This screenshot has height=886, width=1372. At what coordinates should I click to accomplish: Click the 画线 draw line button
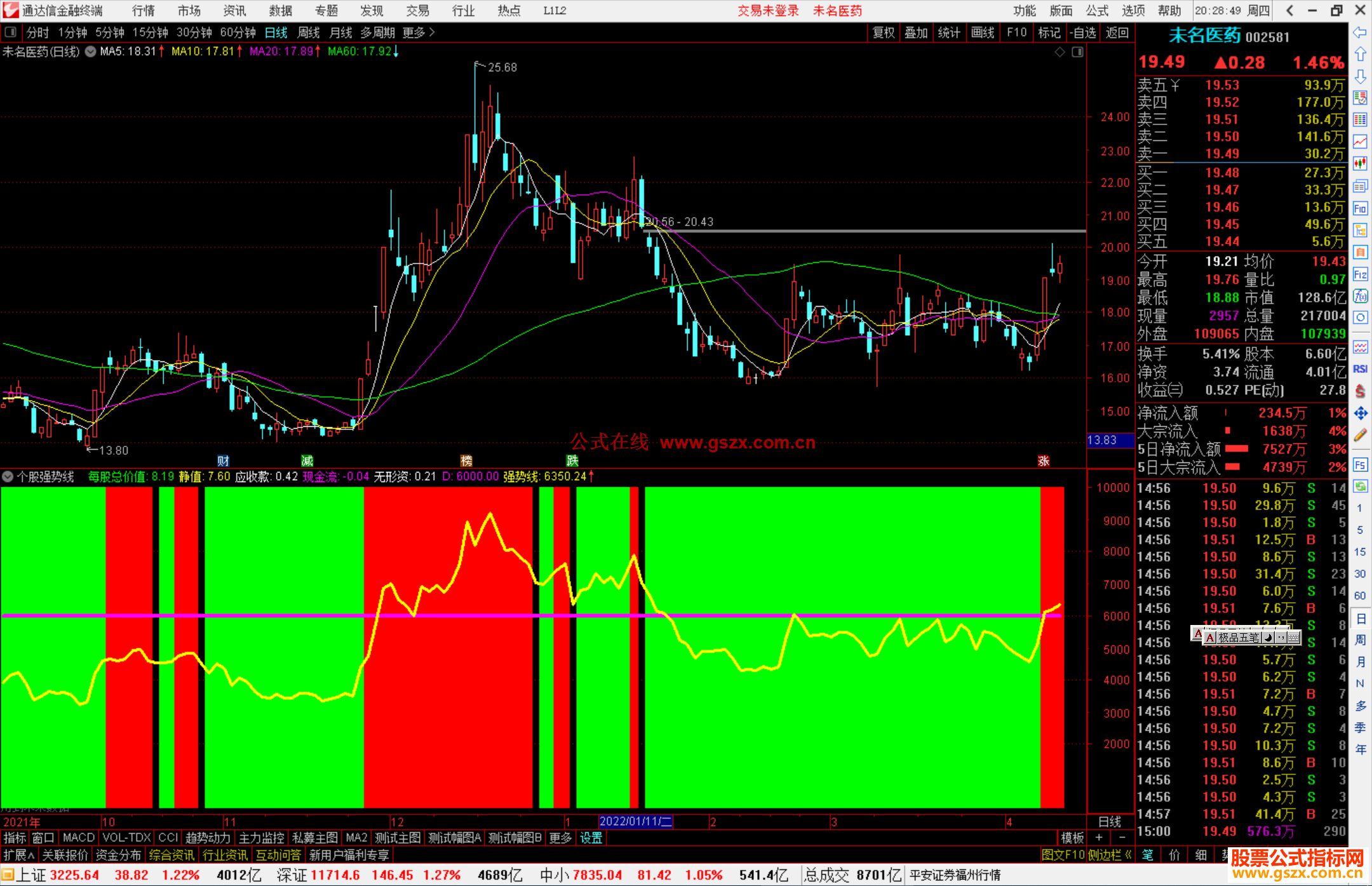(983, 32)
